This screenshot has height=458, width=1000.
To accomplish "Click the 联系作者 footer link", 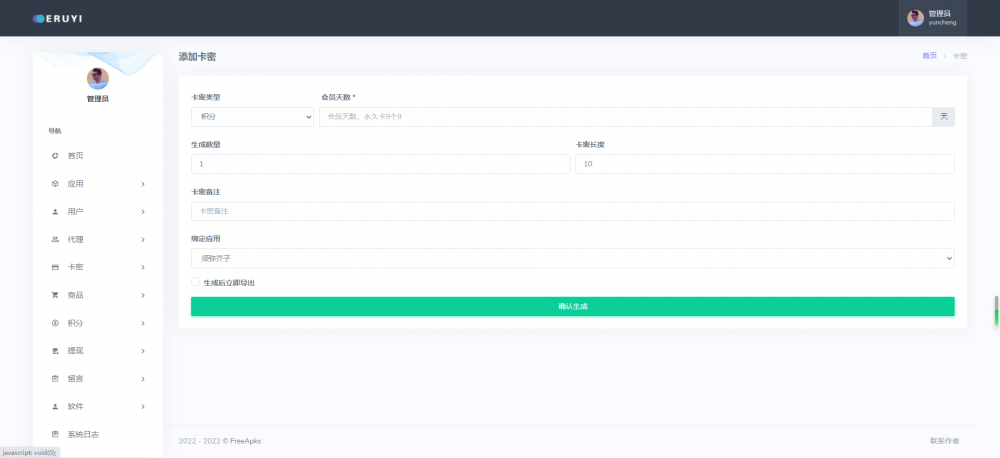I will click(943, 441).
